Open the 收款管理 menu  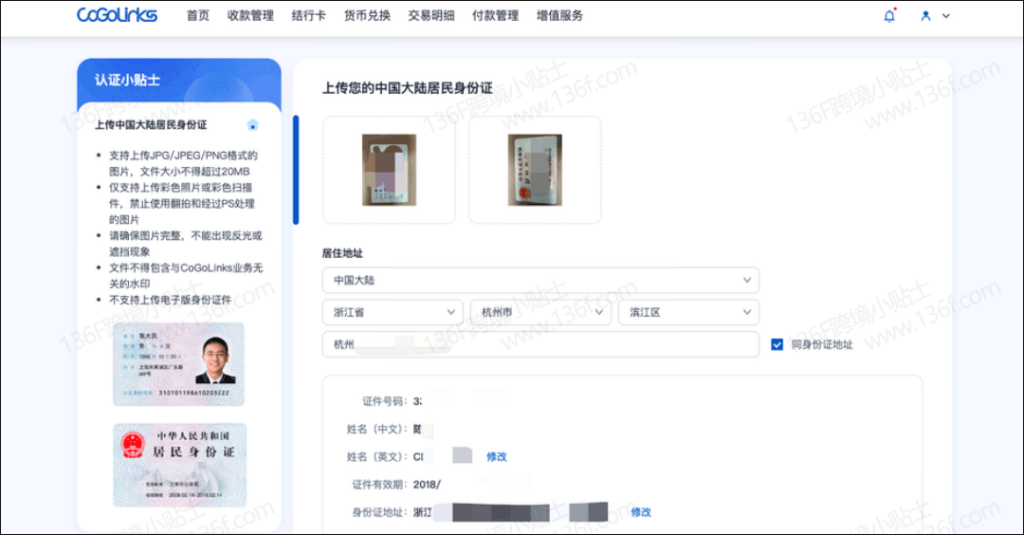(250, 16)
